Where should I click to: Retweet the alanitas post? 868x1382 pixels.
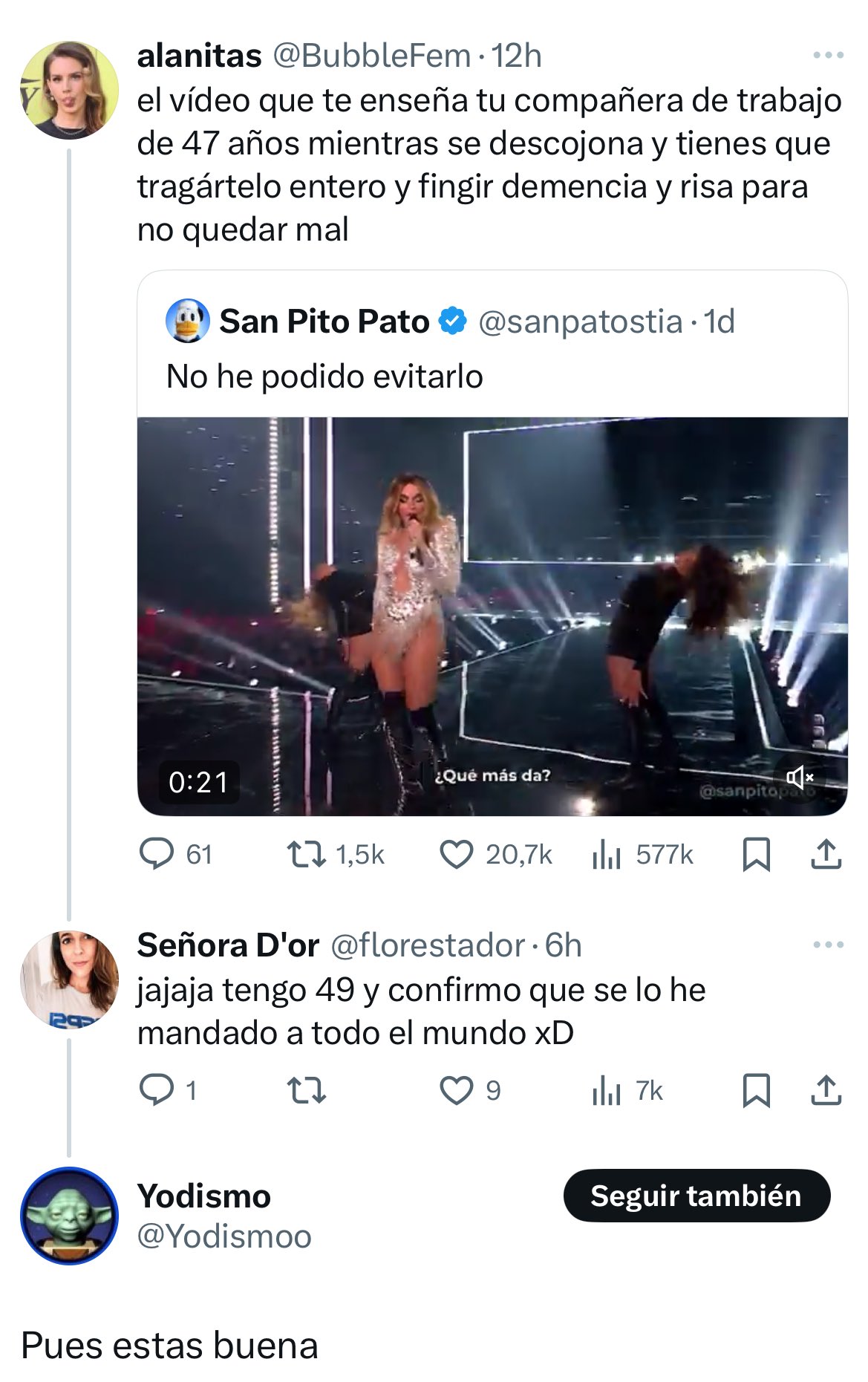[306, 854]
